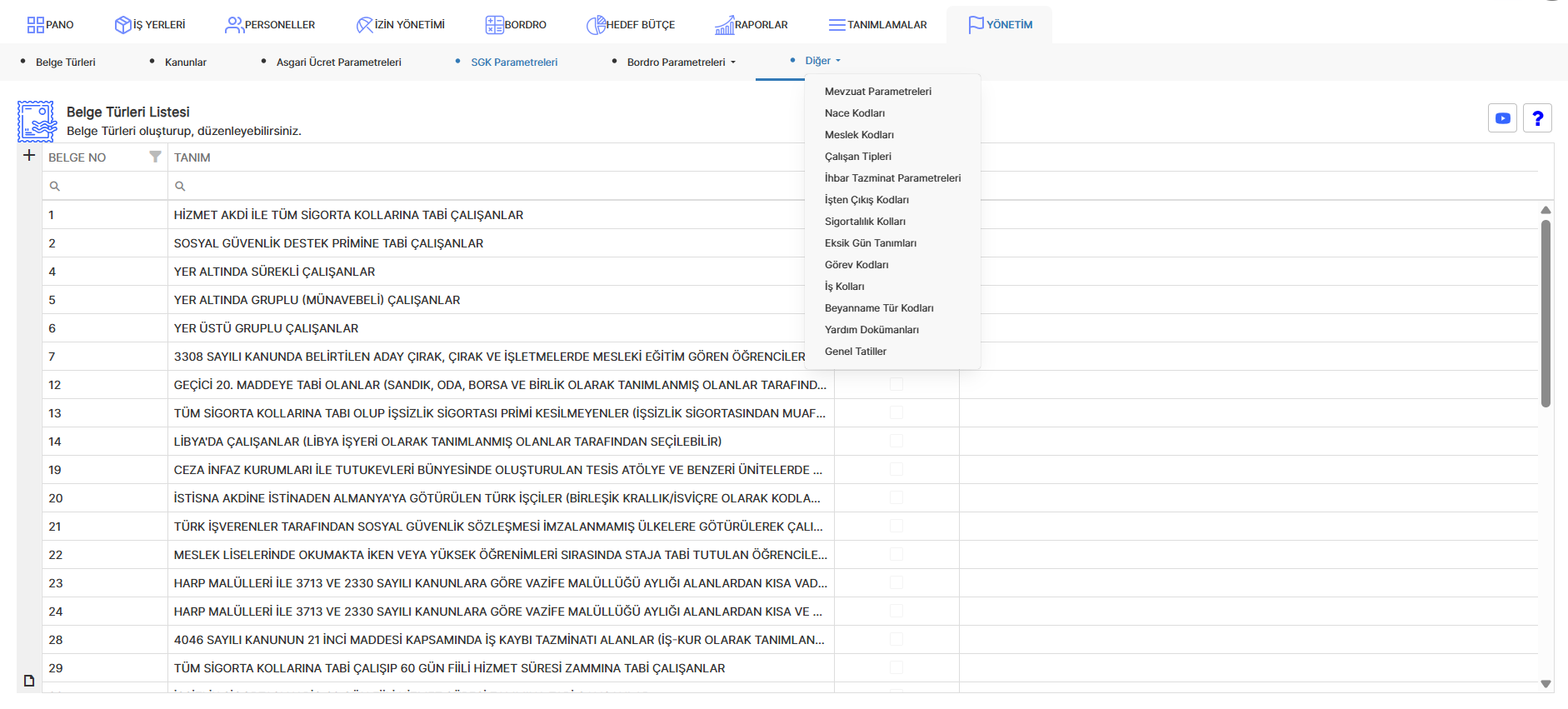Open the video tutorial button
This screenshot has width=1568, height=709.
(x=1502, y=118)
